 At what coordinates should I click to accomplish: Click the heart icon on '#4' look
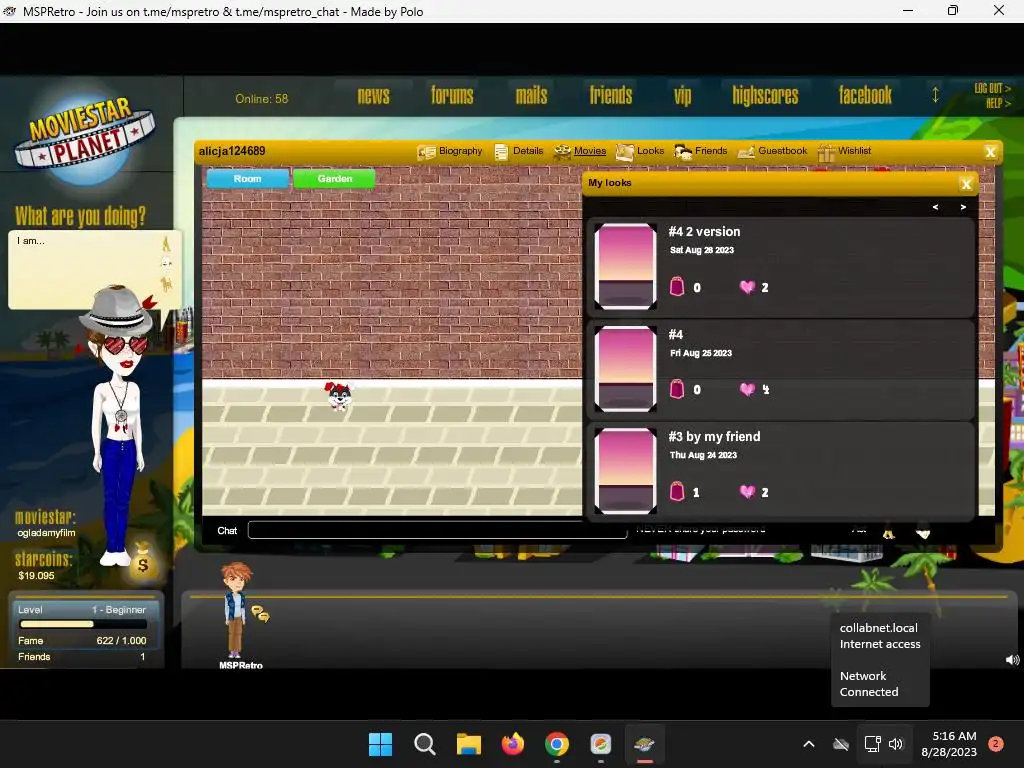pyautogui.click(x=747, y=390)
